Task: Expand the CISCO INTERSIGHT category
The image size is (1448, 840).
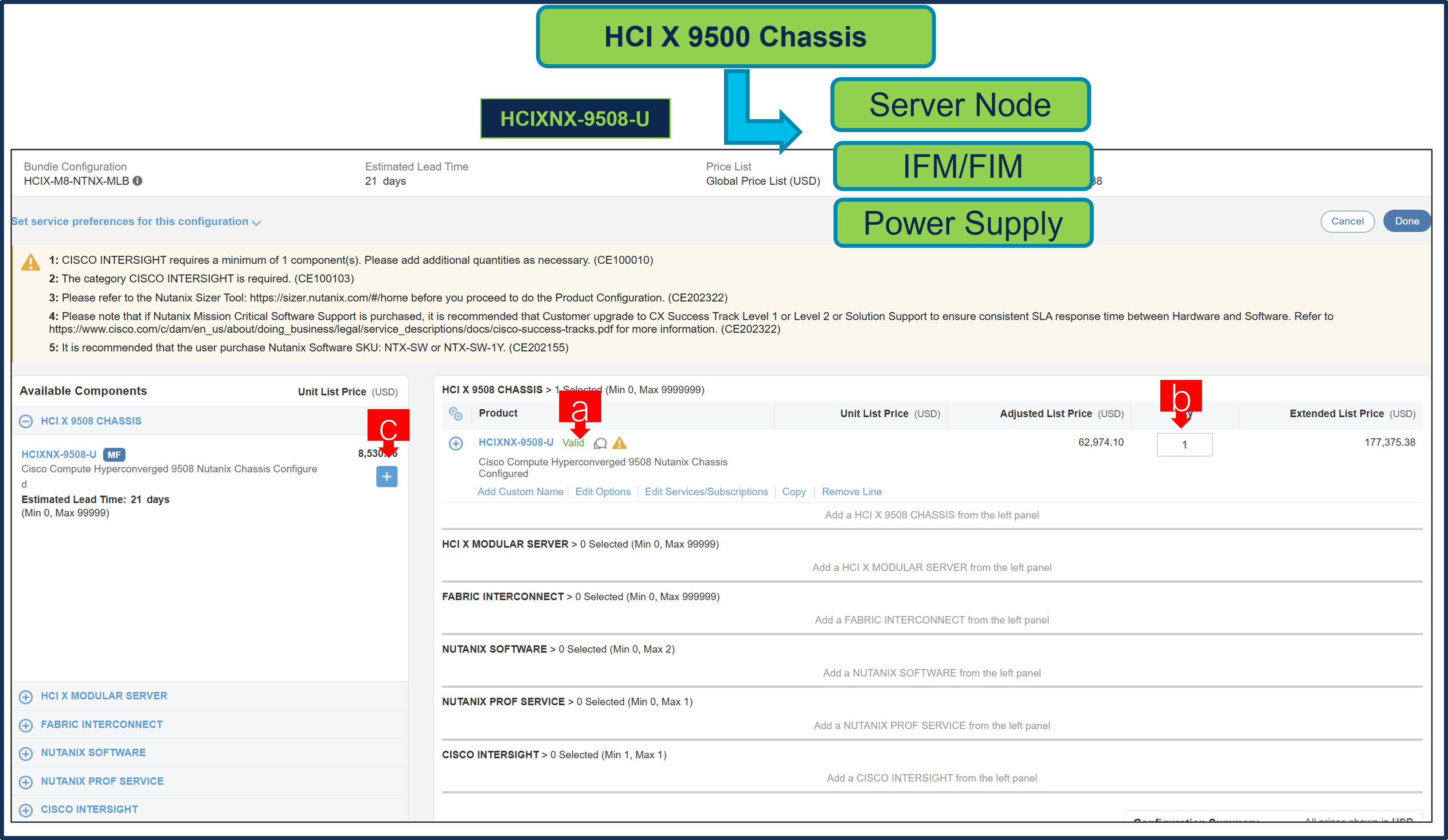Action: coord(26,809)
